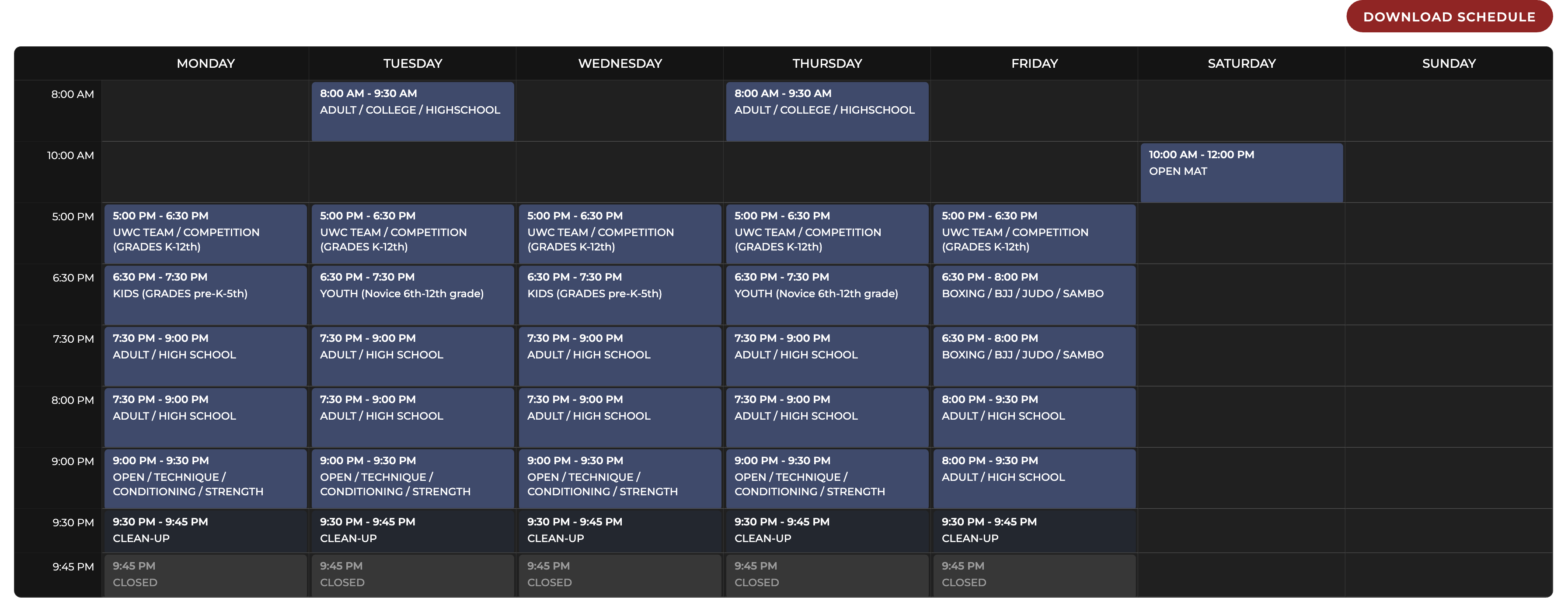The image size is (1568, 598).
Task: Open Tuesday 8:00 AM Adult/College/Highschool class
Action: click(x=412, y=111)
